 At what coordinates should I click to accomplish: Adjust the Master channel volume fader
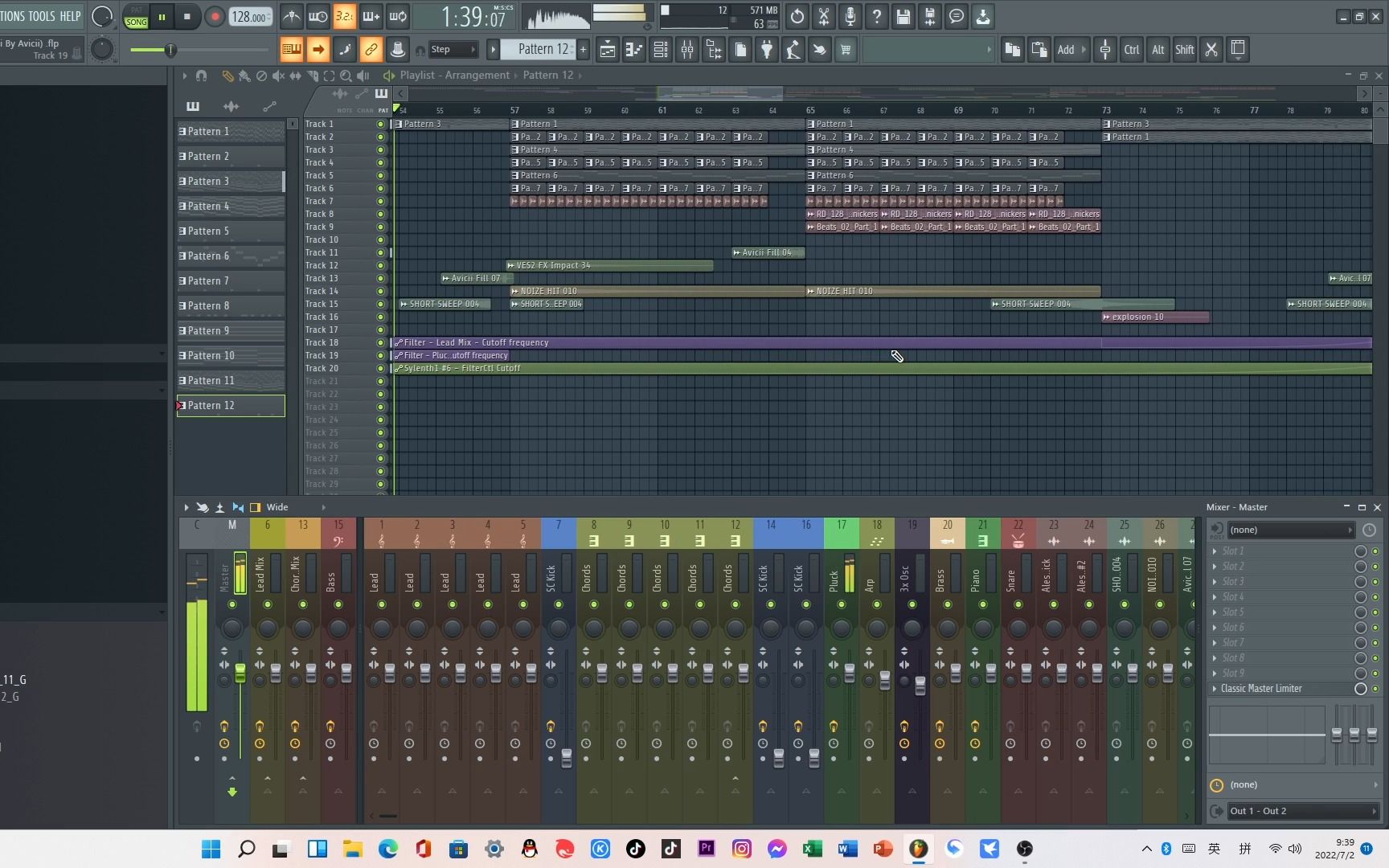[240, 672]
